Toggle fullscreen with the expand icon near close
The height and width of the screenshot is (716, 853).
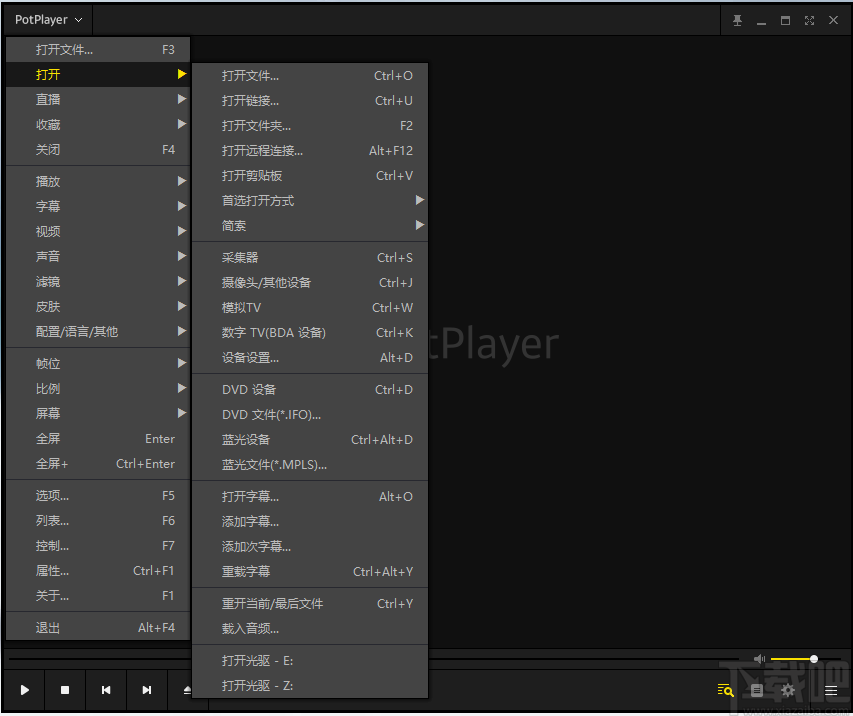click(x=808, y=19)
